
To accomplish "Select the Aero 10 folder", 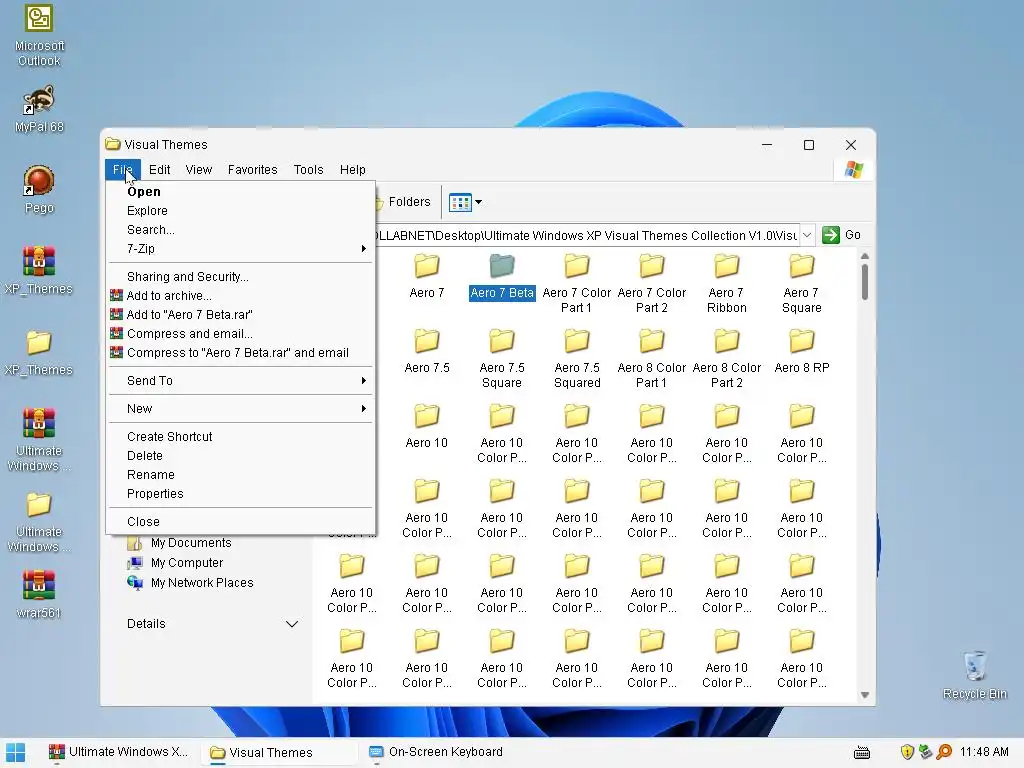I will 427,426.
